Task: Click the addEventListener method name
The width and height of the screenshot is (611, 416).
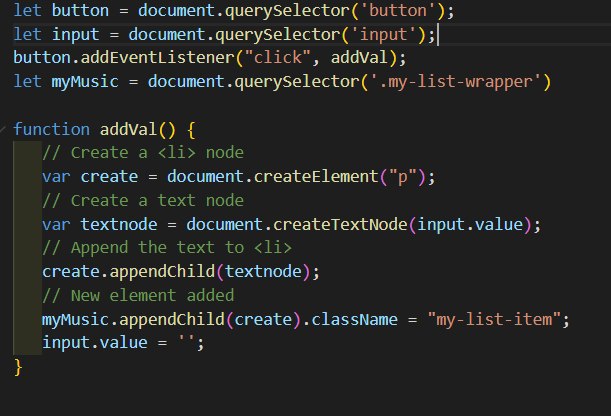Action: tap(157, 58)
